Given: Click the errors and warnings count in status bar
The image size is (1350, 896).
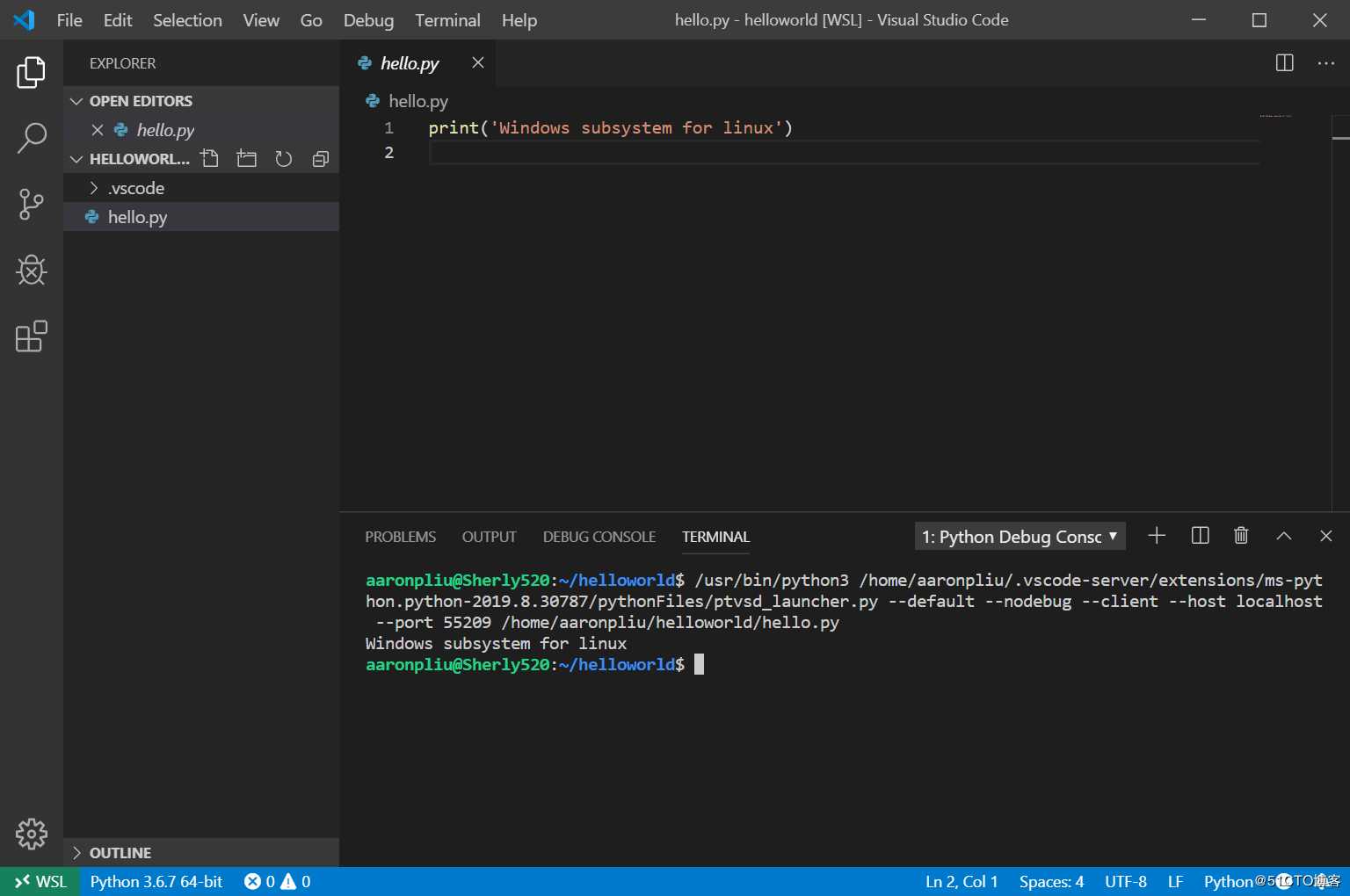Looking at the screenshot, I should click(277, 881).
